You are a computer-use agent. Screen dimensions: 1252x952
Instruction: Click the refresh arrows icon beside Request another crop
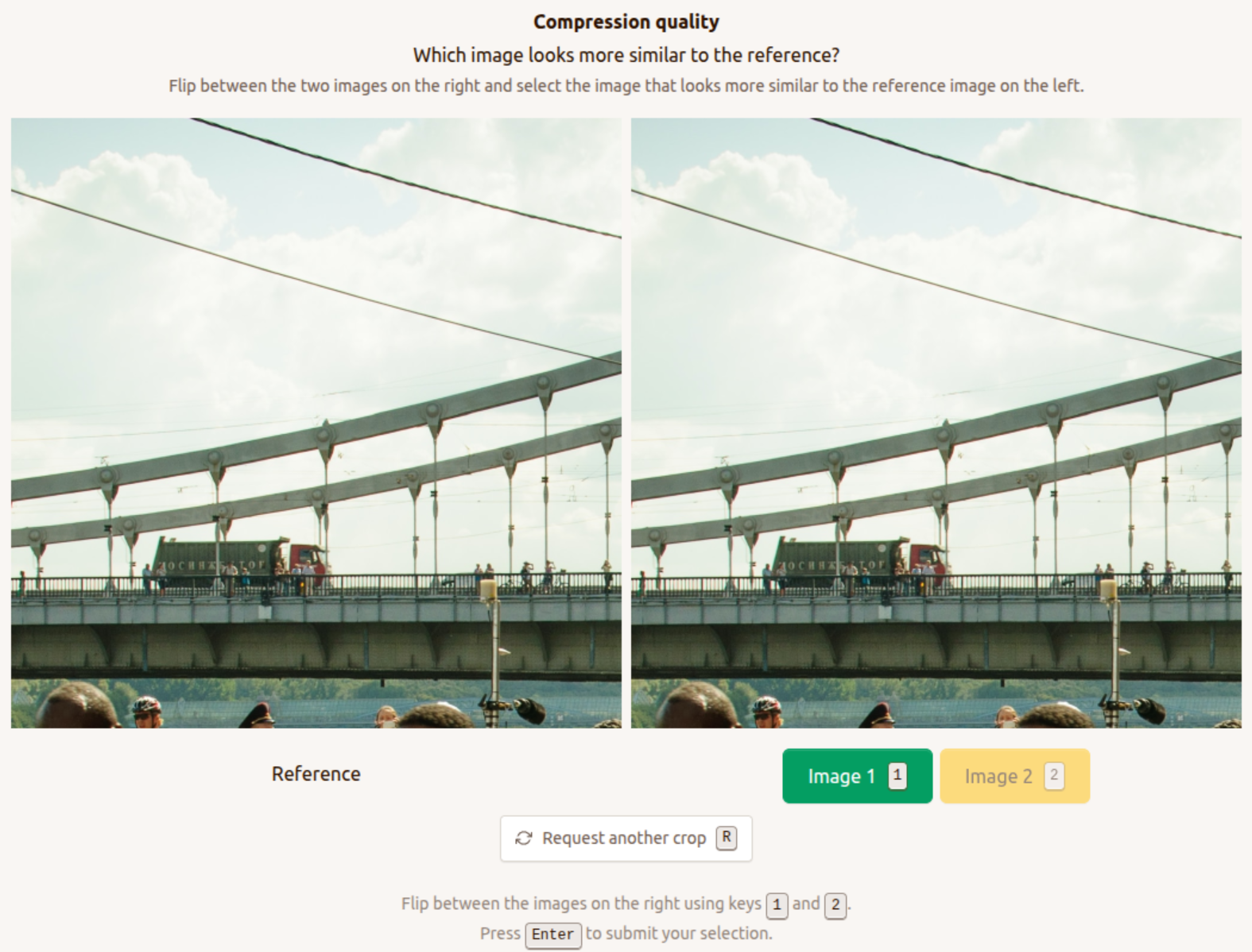click(x=524, y=838)
